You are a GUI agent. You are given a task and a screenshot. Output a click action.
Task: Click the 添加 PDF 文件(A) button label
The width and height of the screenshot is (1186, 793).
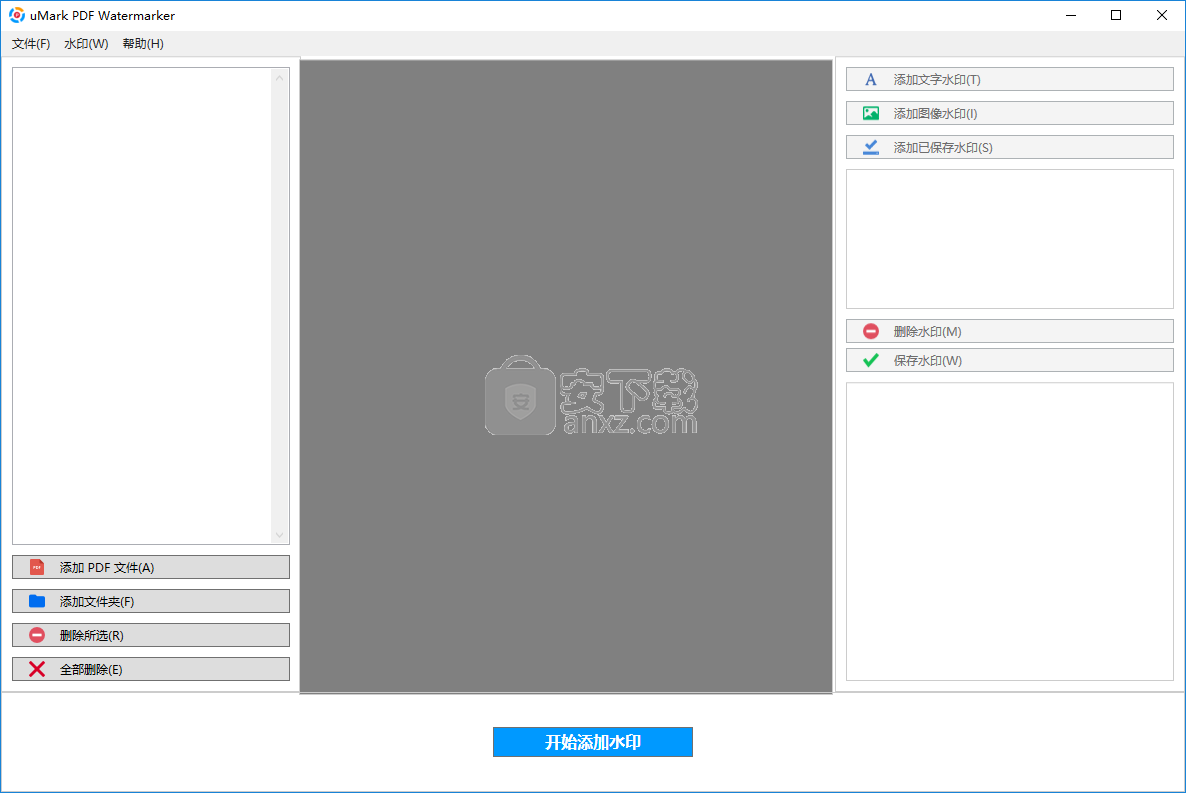pyautogui.click(x=107, y=568)
